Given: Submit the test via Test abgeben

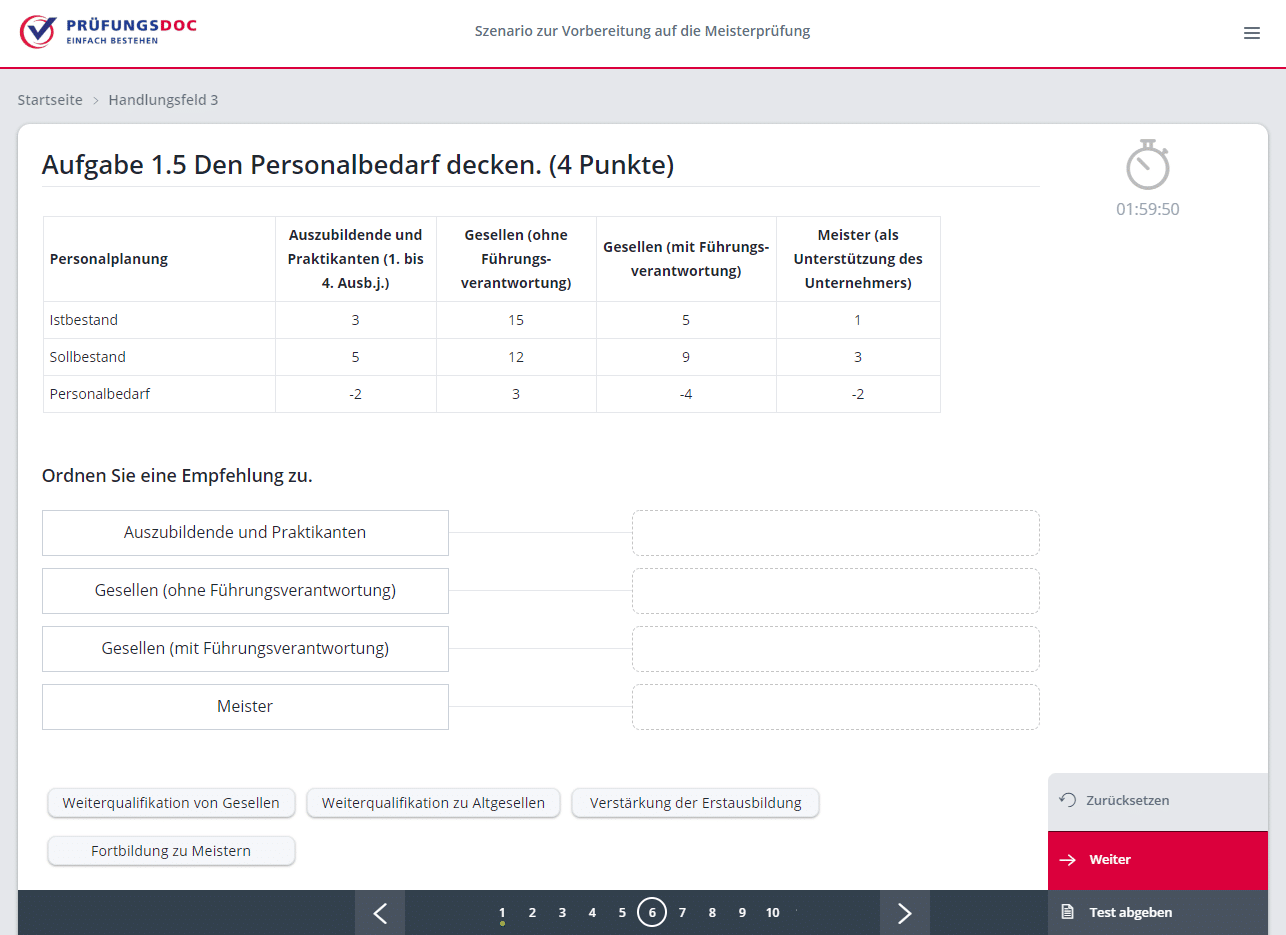Looking at the screenshot, I should pyautogui.click(x=1157, y=912).
